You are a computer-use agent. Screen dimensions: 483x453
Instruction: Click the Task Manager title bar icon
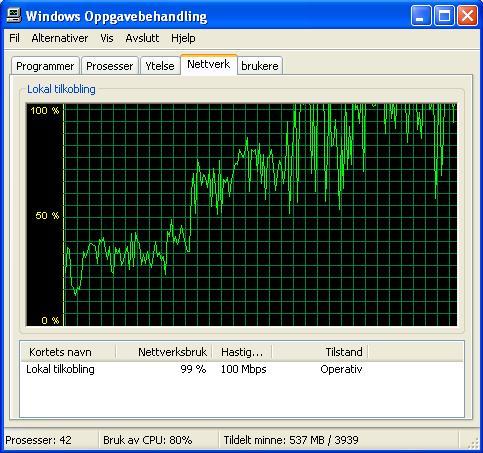pyautogui.click(x=14, y=15)
